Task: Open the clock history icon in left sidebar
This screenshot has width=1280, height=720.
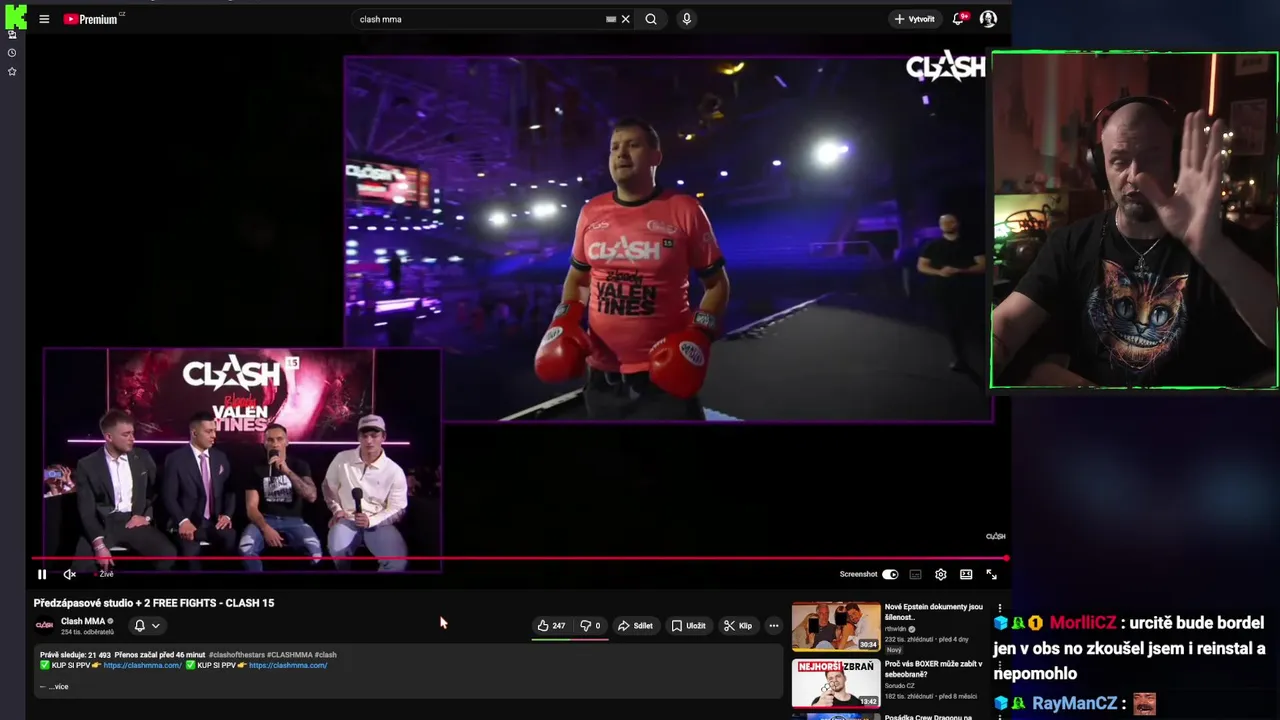Action: (12, 53)
